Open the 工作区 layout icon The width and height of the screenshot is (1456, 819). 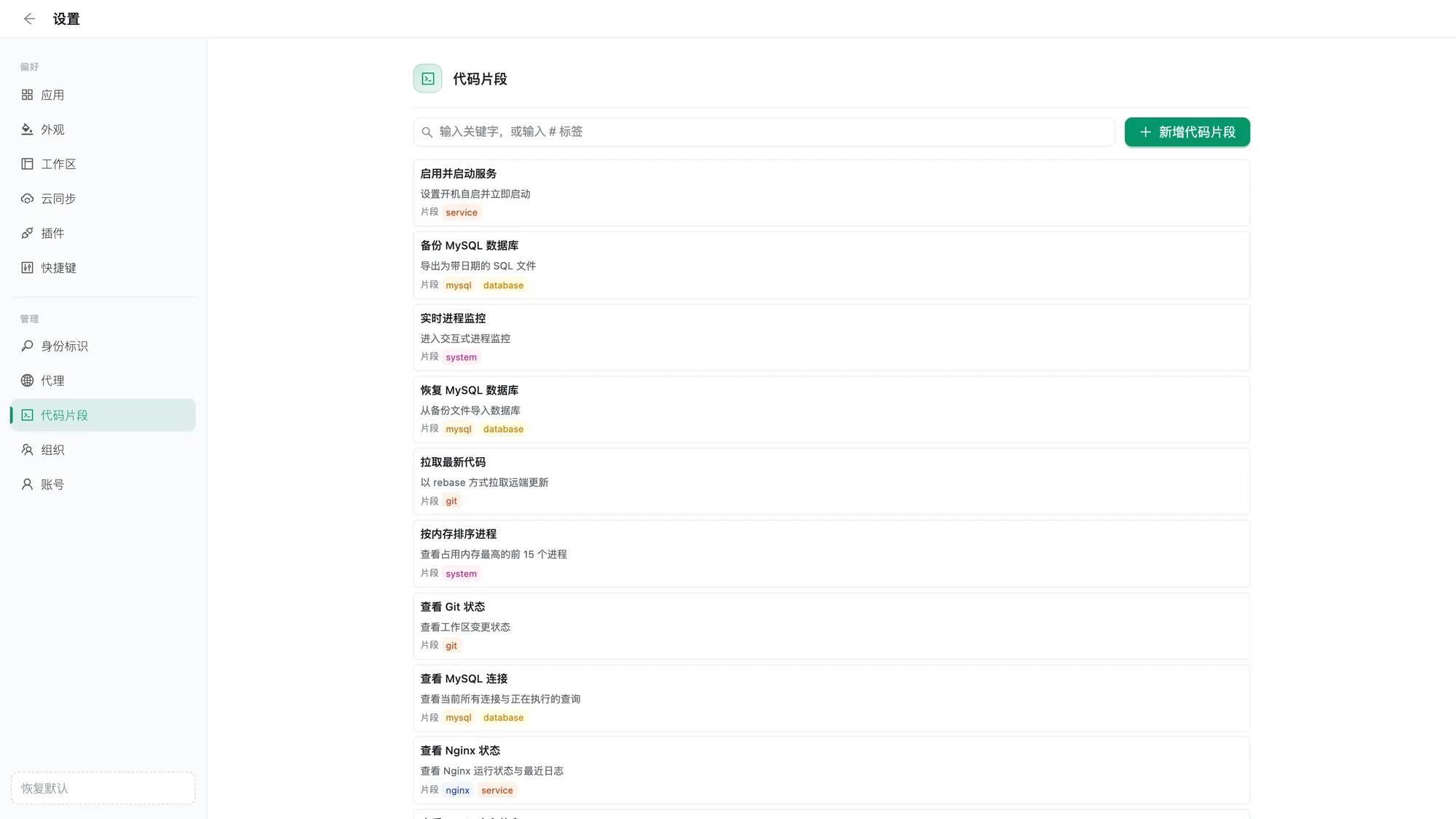(27, 164)
